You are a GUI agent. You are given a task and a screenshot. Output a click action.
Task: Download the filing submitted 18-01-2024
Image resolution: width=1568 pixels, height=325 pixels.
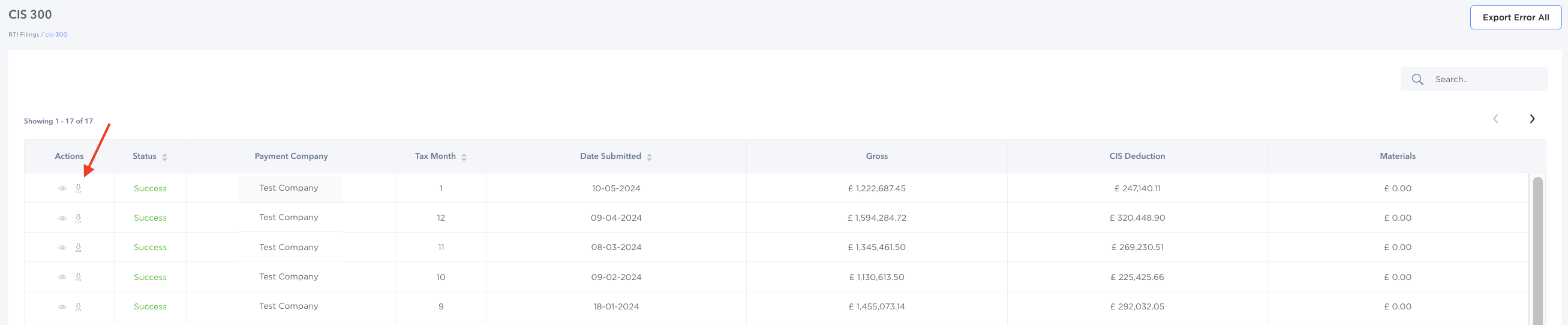pyautogui.click(x=79, y=307)
